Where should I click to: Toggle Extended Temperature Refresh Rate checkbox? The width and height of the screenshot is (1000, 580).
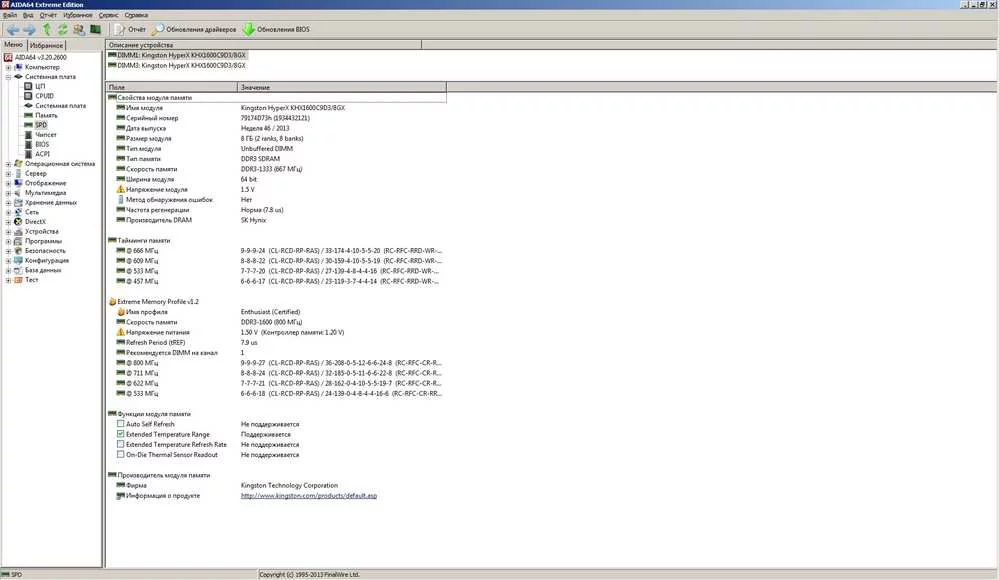[x=121, y=444]
